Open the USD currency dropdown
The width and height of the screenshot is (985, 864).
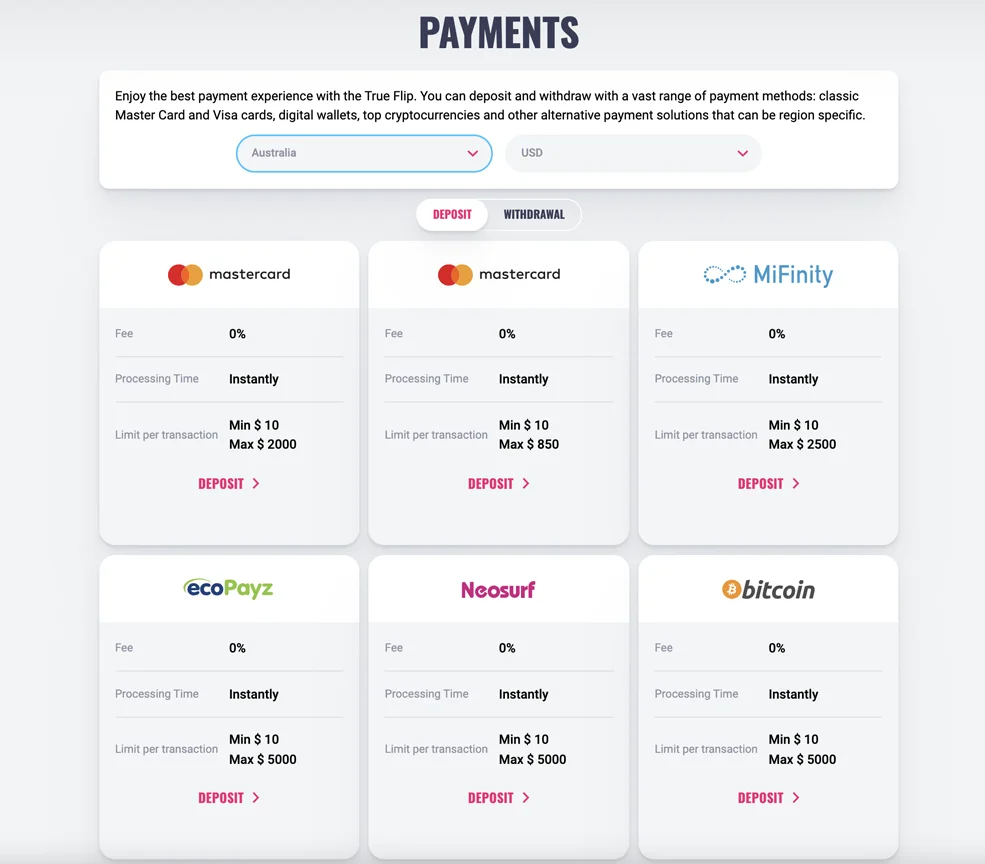click(633, 153)
